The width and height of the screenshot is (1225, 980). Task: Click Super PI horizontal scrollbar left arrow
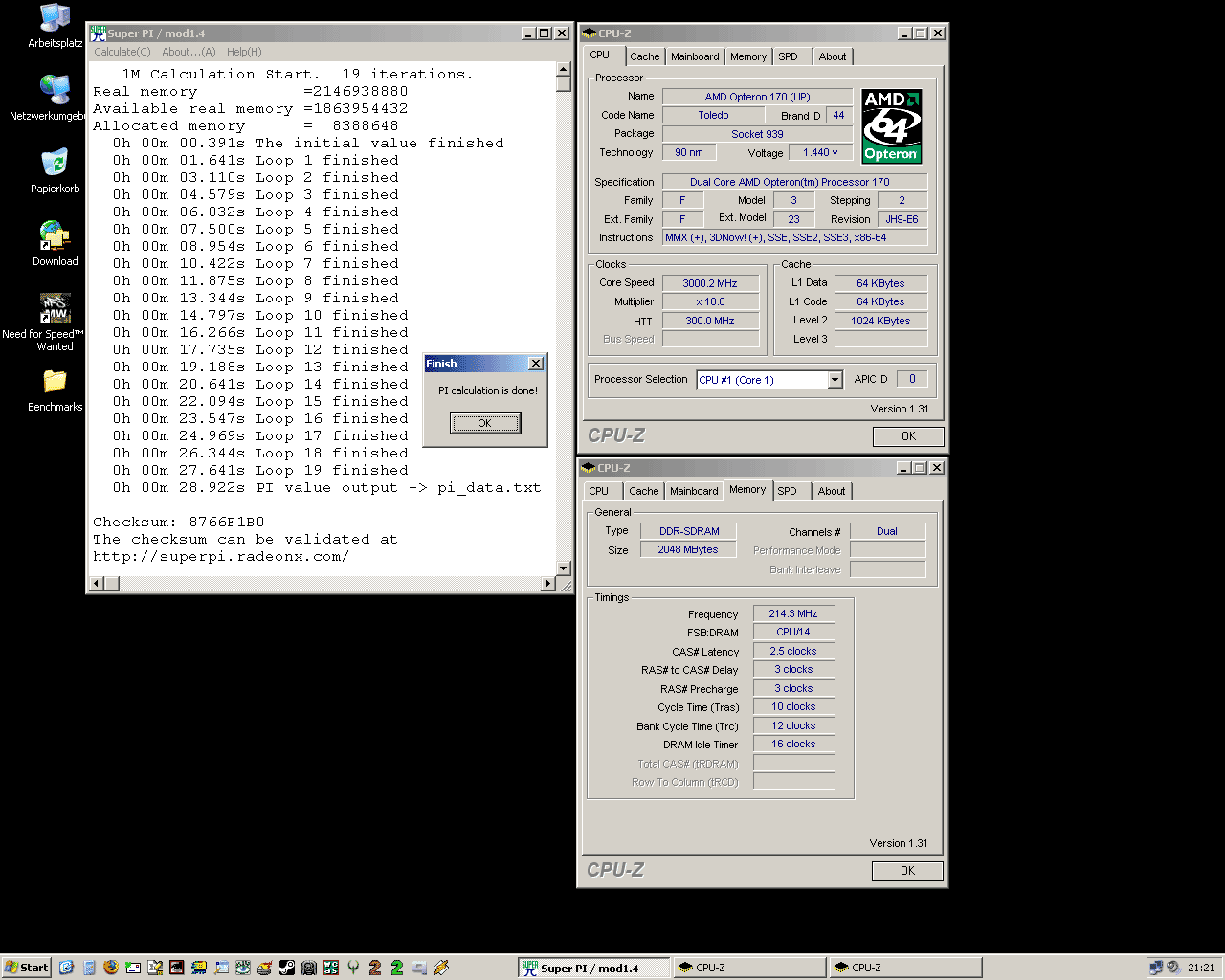point(97,583)
